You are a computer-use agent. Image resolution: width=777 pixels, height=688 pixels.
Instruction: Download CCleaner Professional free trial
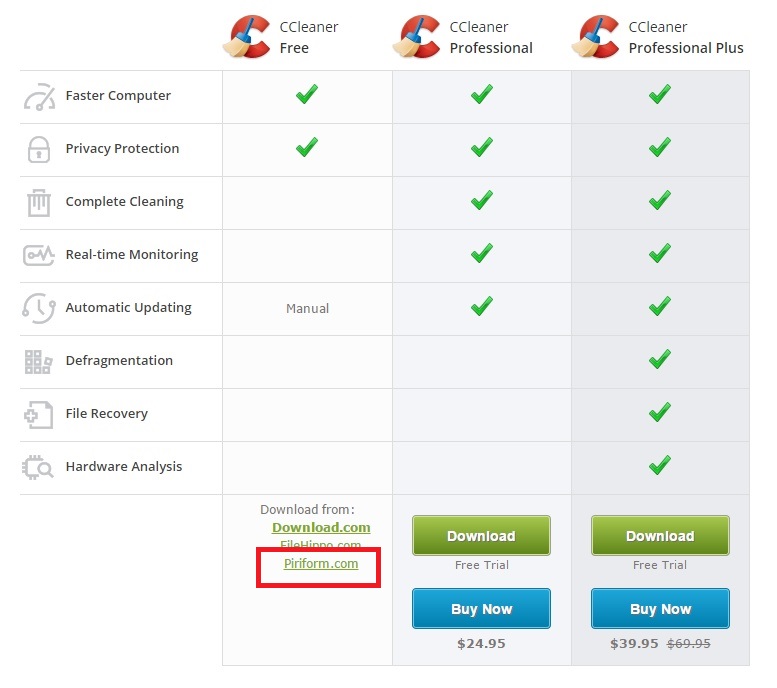click(x=481, y=535)
